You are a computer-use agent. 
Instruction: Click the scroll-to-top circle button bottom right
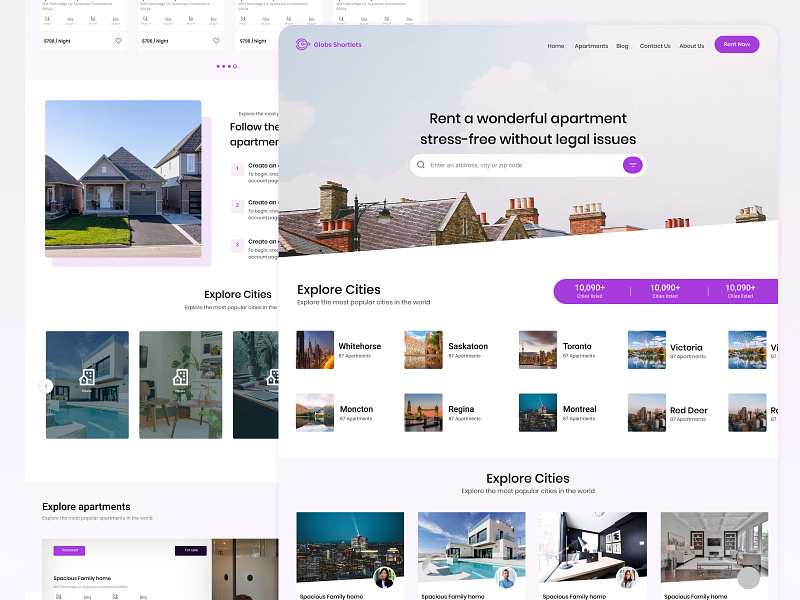point(748,578)
